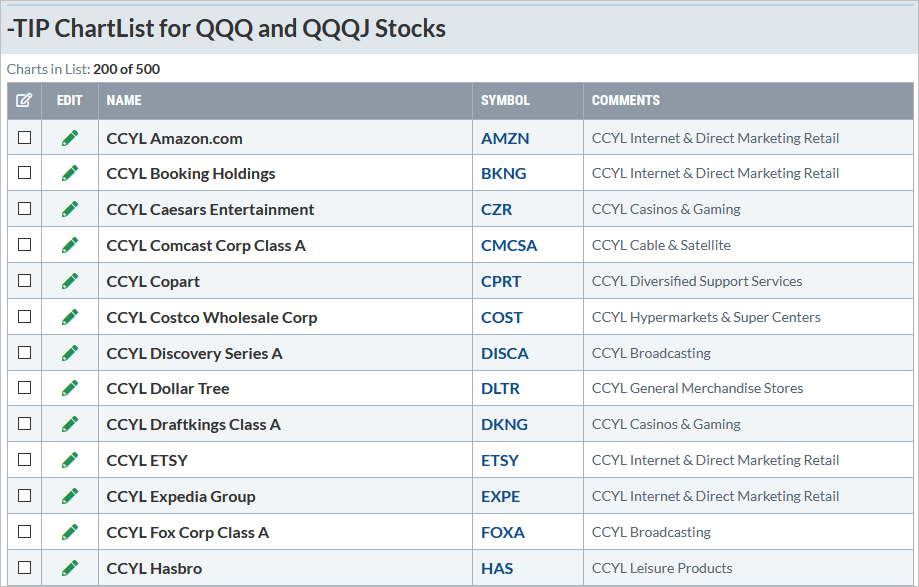This screenshot has width=919, height=587.
Task: Tick the Discovery Series A checkbox
Action: pyautogui.click(x=25, y=353)
